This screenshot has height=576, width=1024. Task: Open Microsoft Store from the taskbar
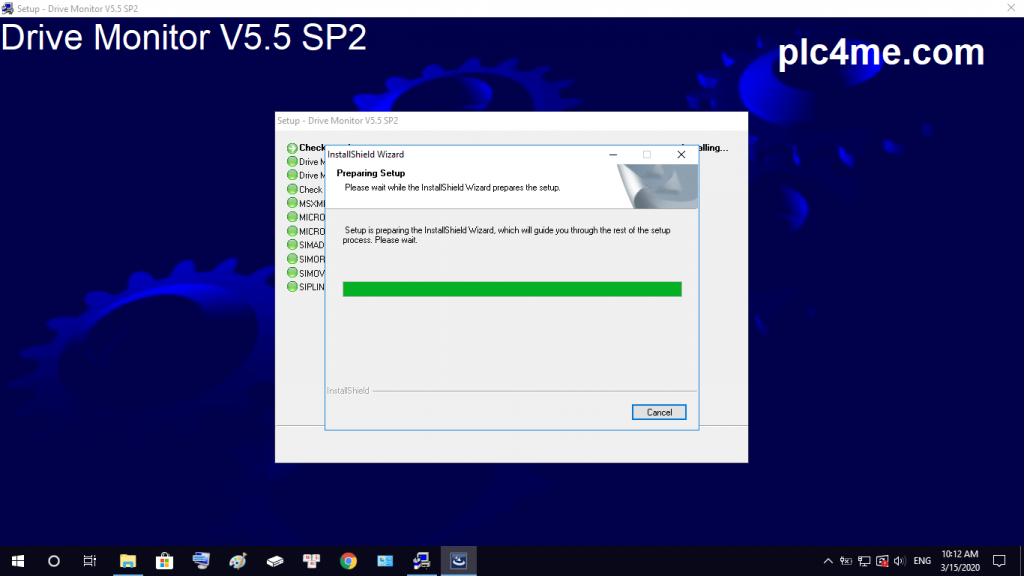point(164,561)
